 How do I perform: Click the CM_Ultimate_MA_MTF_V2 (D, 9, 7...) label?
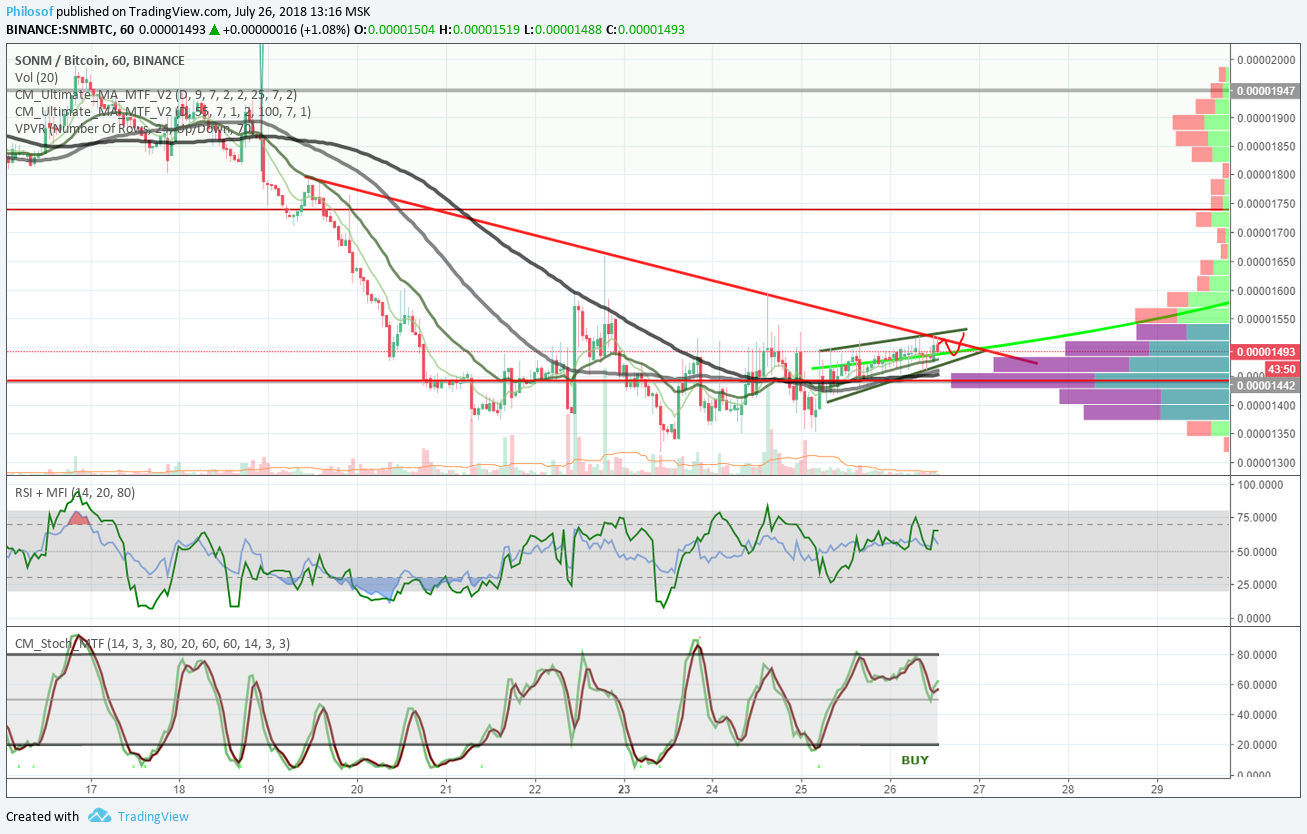coord(155,94)
